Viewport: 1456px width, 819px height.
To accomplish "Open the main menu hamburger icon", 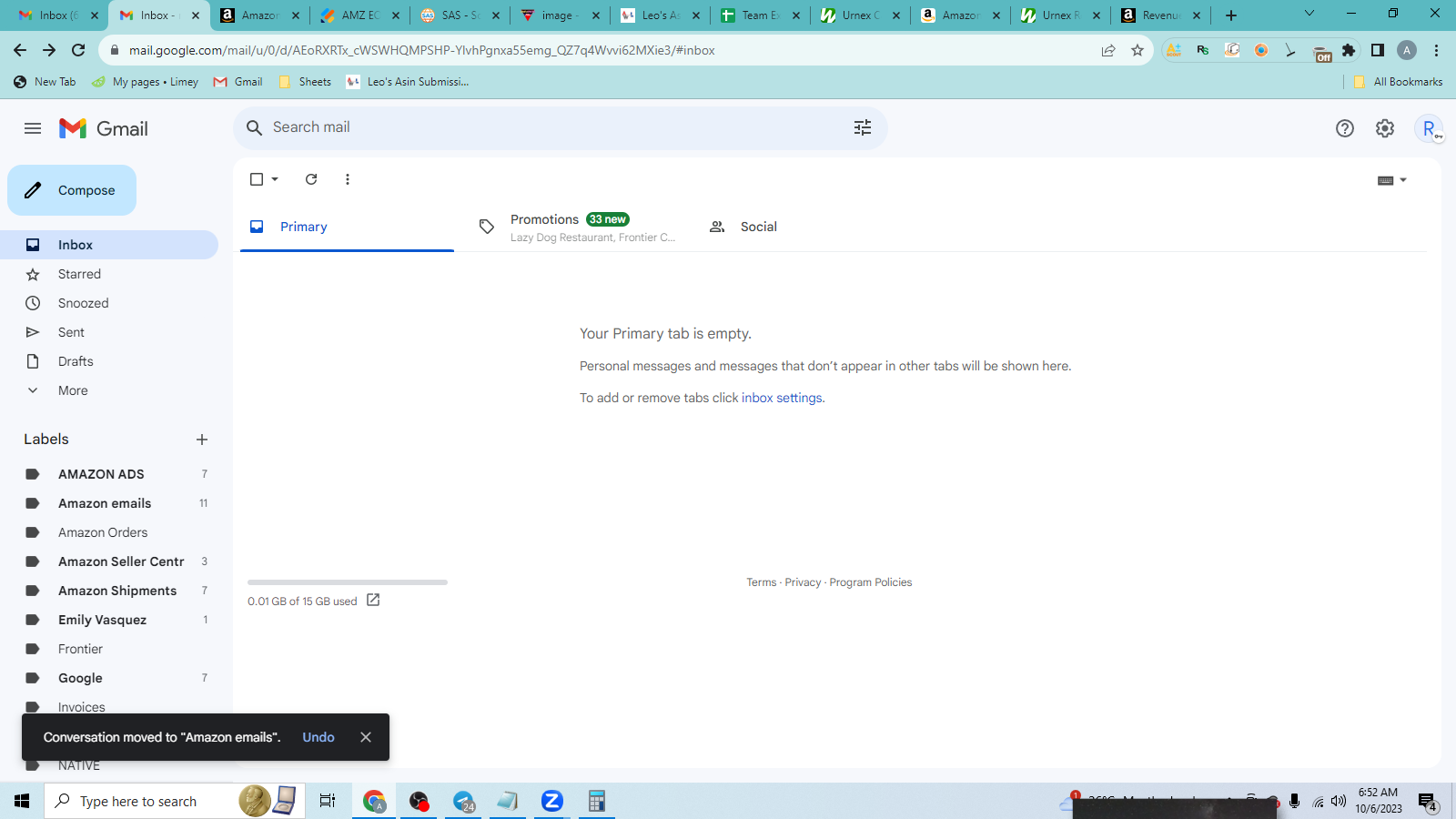I will pyautogui.click(x=33, y=128).
